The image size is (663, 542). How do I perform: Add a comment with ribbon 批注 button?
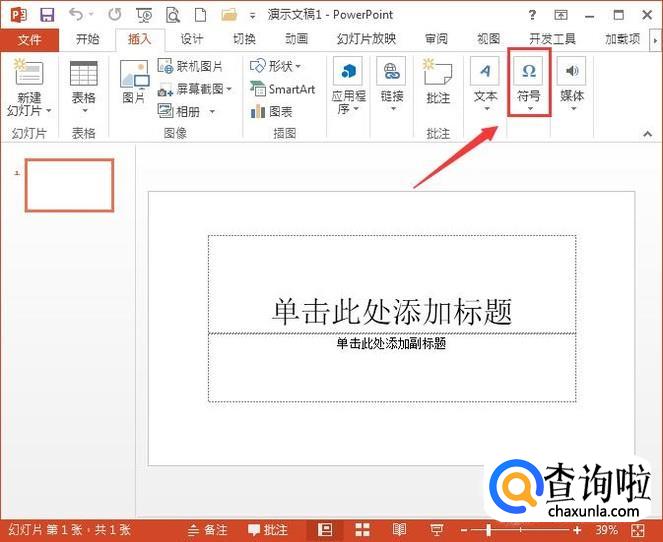tap(438, 82)
